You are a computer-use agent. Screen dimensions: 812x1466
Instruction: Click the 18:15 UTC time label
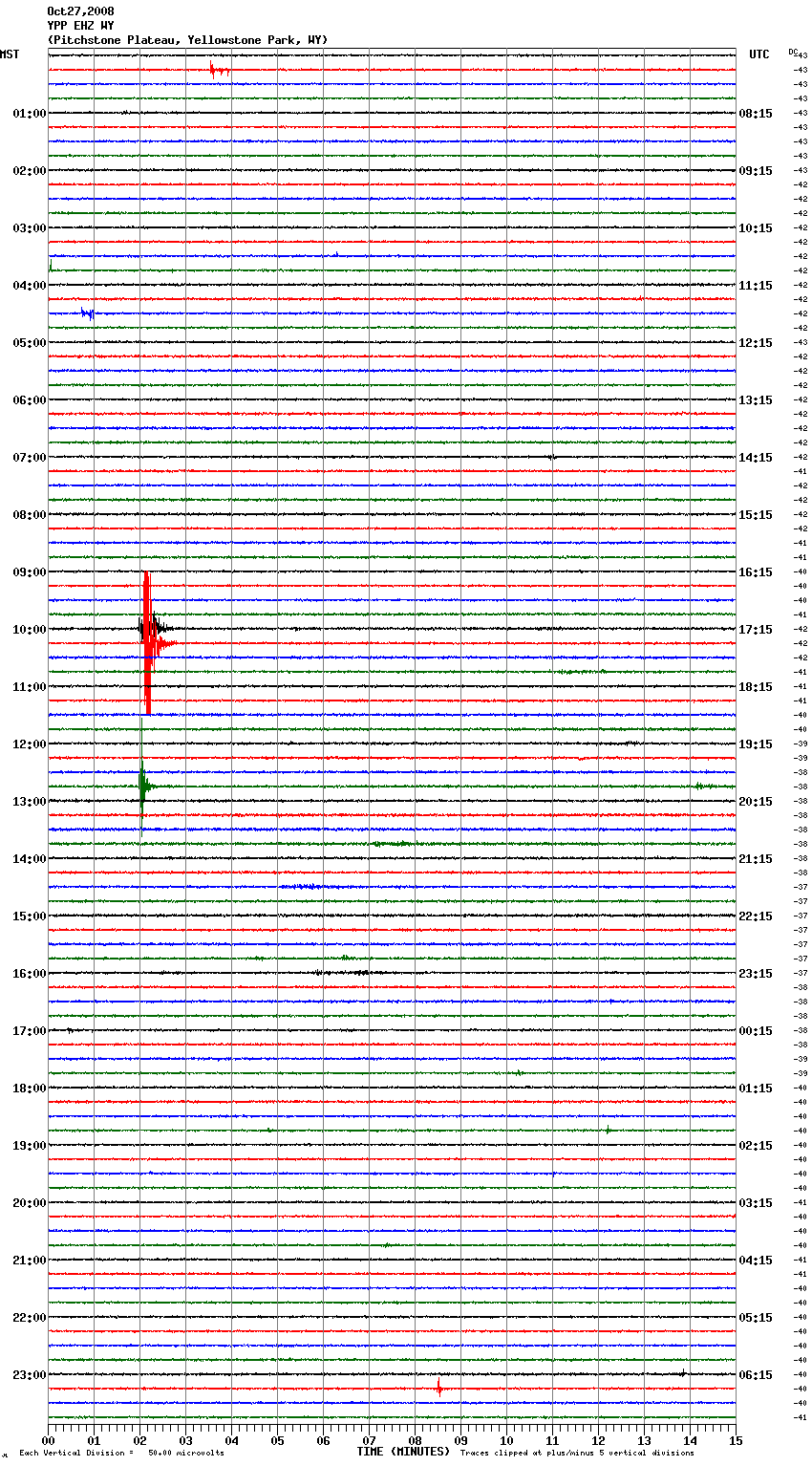pyautogui.click(x=756, y=687)
